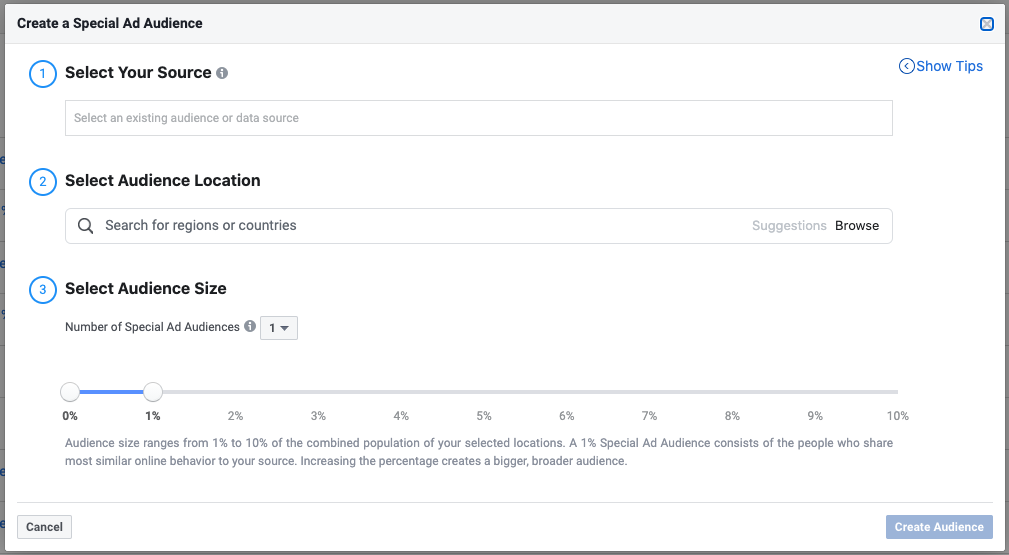The height and width of the screenshot is (555, 1009).
Task: Click the step 1 circle icon
Action: pyautogui.click(x=43, y=73)
